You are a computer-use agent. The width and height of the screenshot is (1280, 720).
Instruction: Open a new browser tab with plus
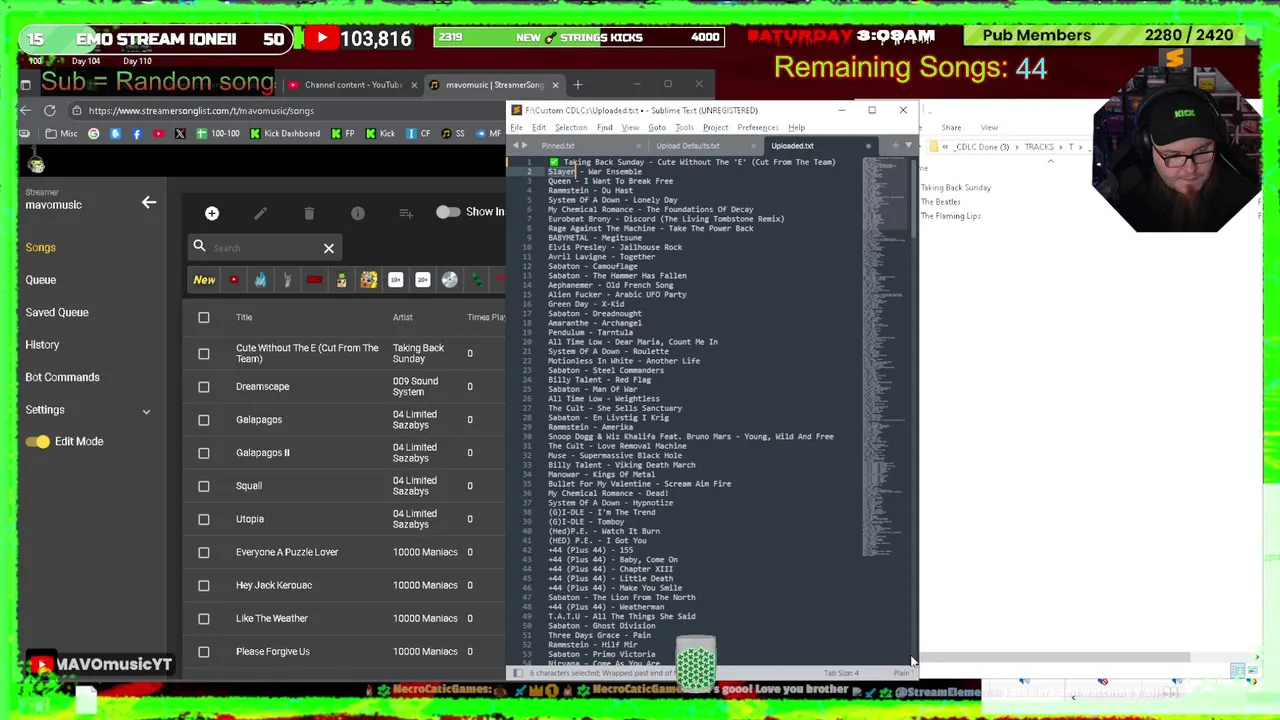pos(577,85)
